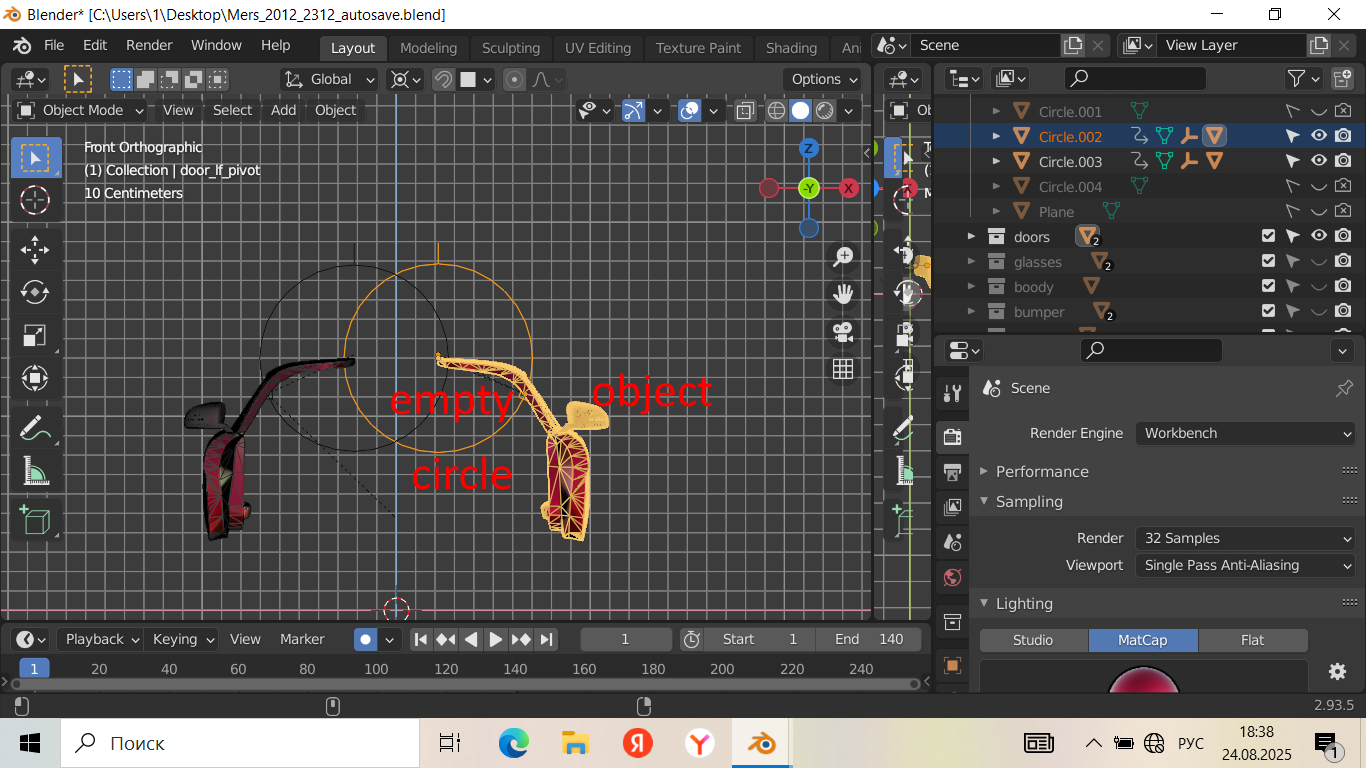Image resolution: width=1366 pixels, height=768 pixels.
Task: Click the pan hand icon in viewport
Action: click(x=843, y=293)
